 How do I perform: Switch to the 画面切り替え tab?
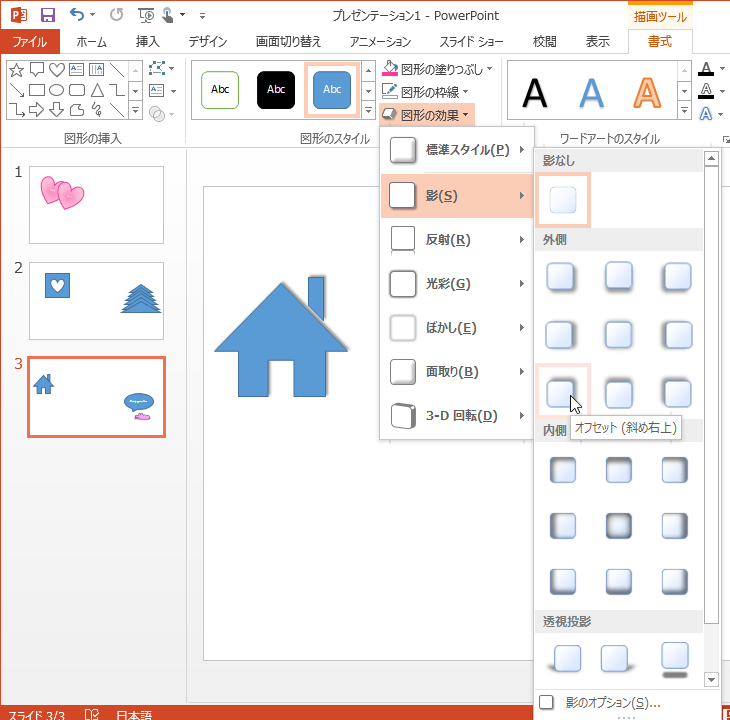288,42
